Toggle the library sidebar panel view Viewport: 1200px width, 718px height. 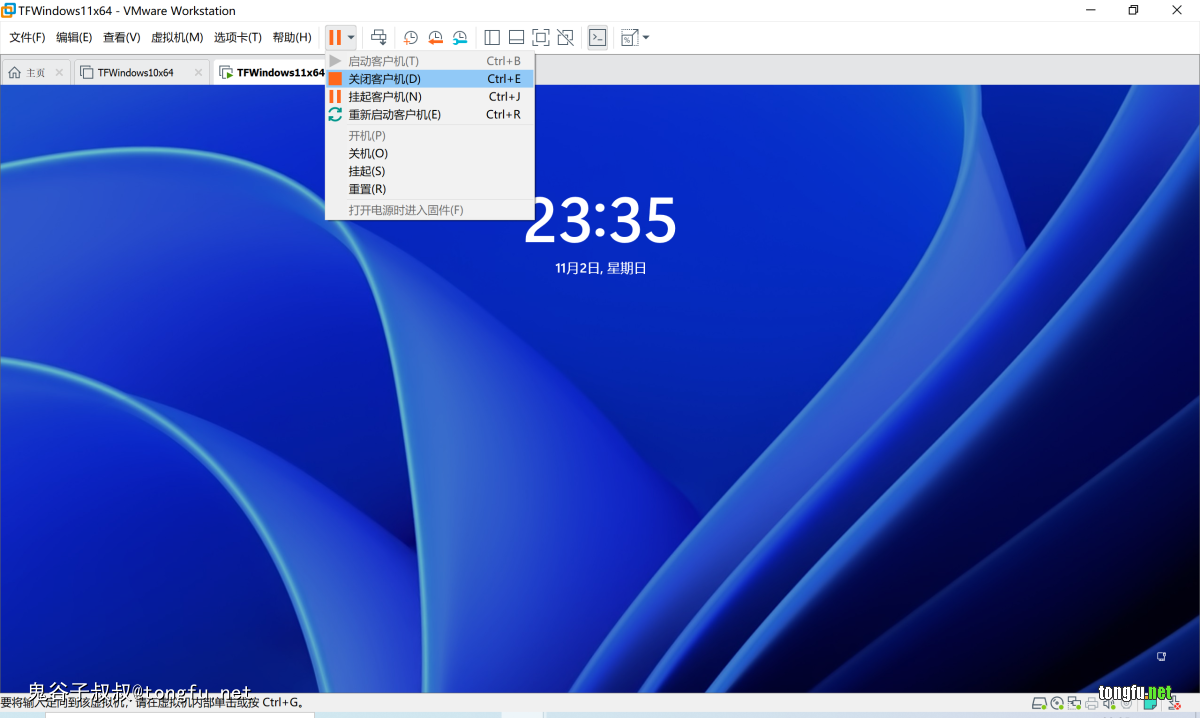[x=492, y=38]
